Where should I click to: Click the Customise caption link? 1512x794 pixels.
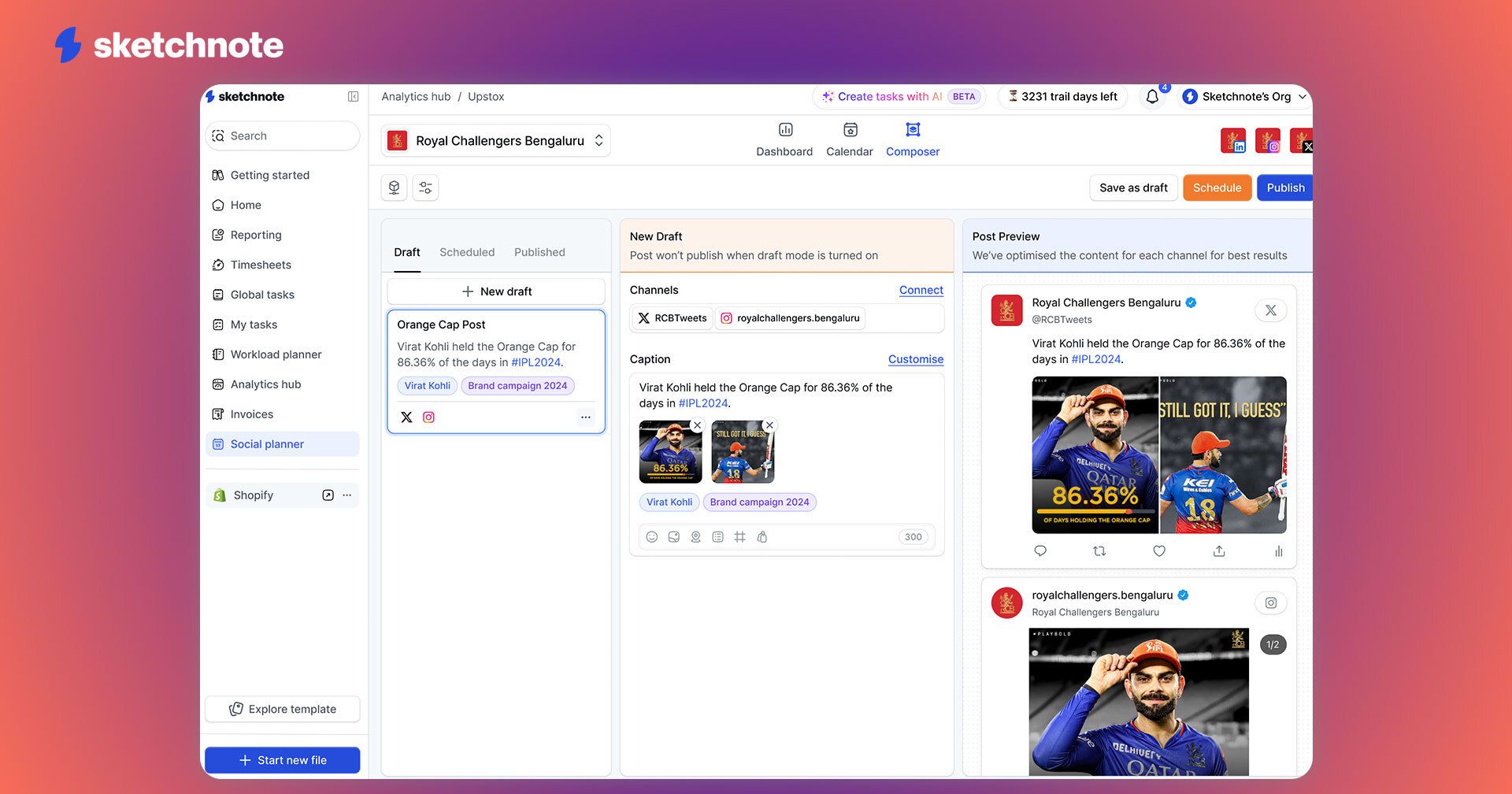(x=915, y=359)
